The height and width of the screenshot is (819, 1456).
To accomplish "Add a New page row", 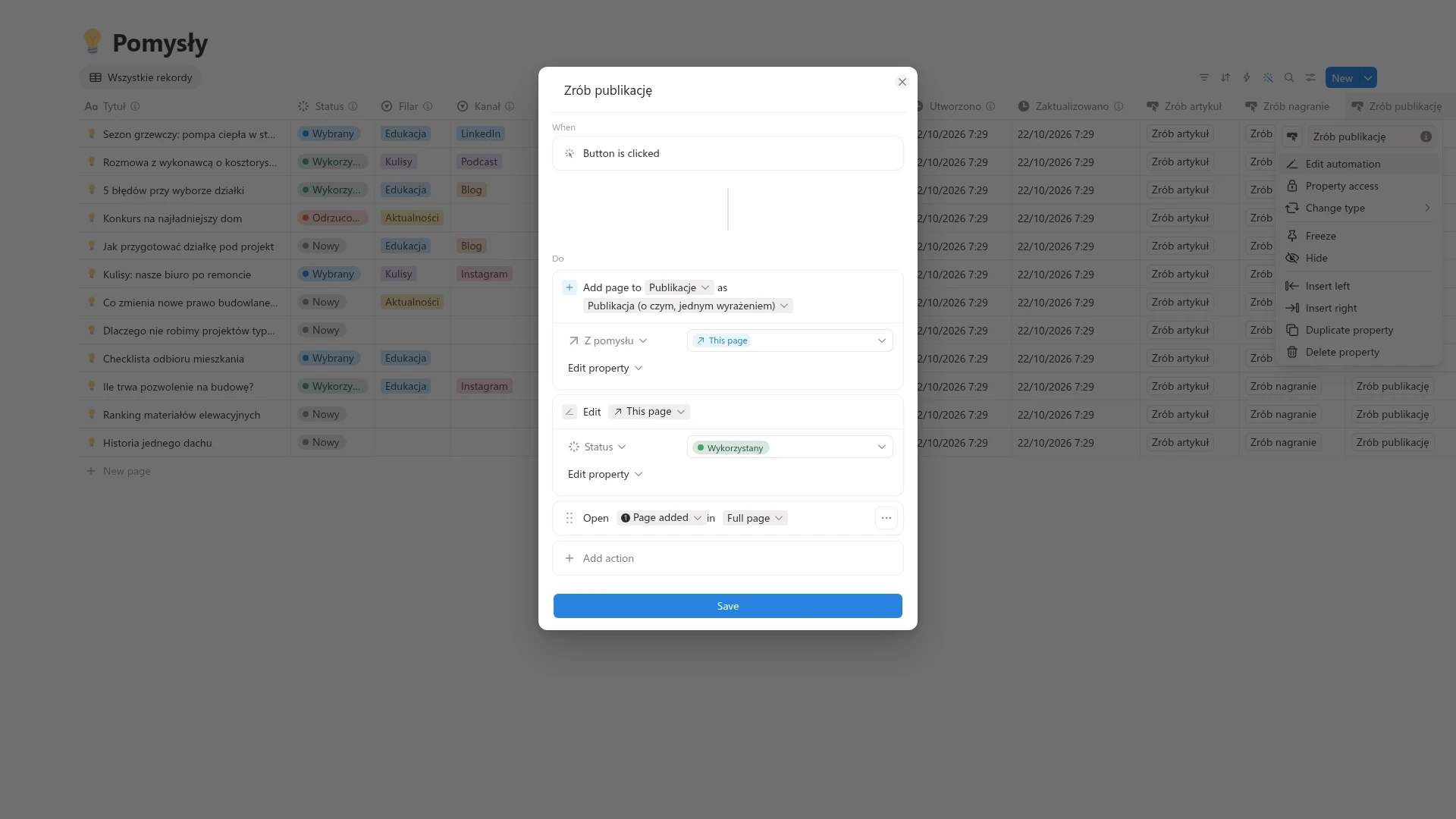I will (118, 471).
